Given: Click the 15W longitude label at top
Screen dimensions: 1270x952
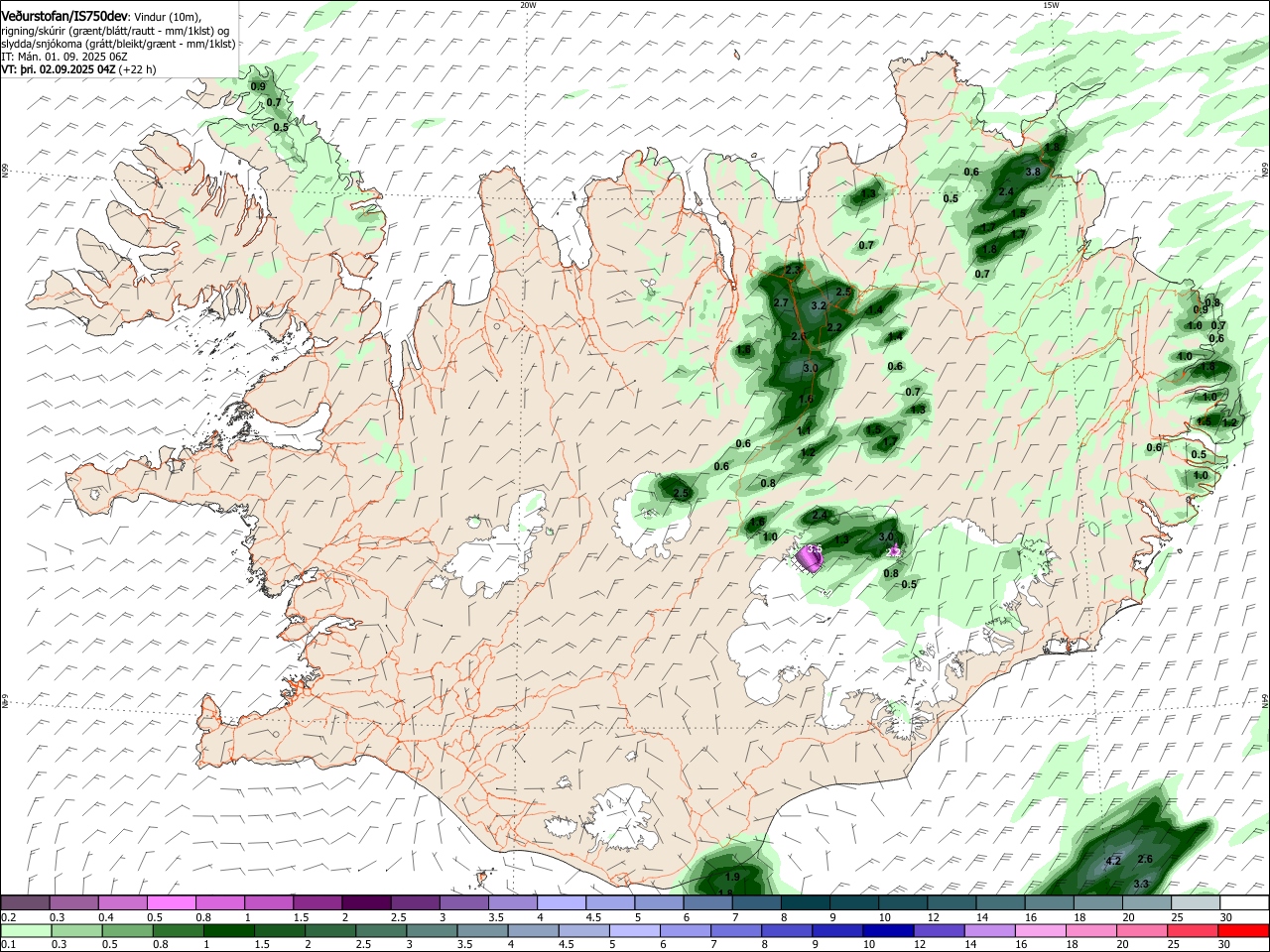Looking at the screenshot, I should 1051,5.
